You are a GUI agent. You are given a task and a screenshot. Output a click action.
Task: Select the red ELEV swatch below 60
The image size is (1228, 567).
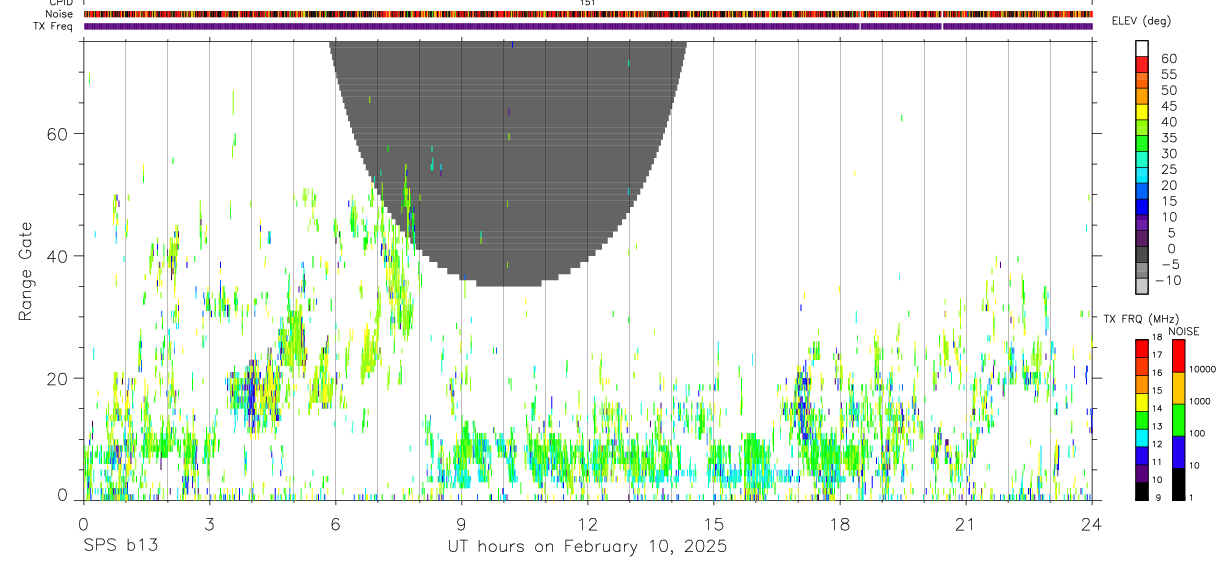coord(1142,64)
